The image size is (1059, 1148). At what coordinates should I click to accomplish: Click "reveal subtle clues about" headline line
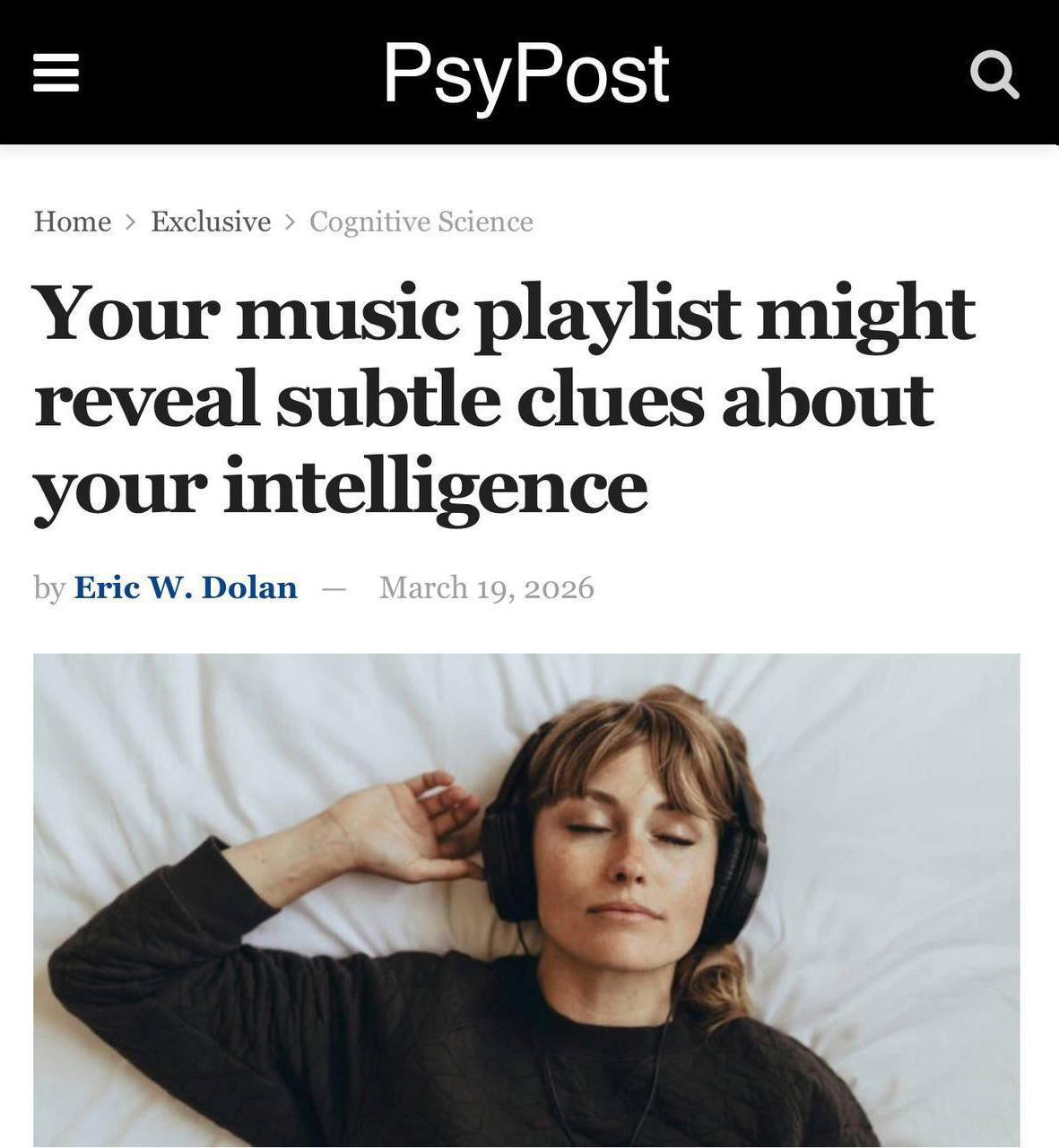484,400
